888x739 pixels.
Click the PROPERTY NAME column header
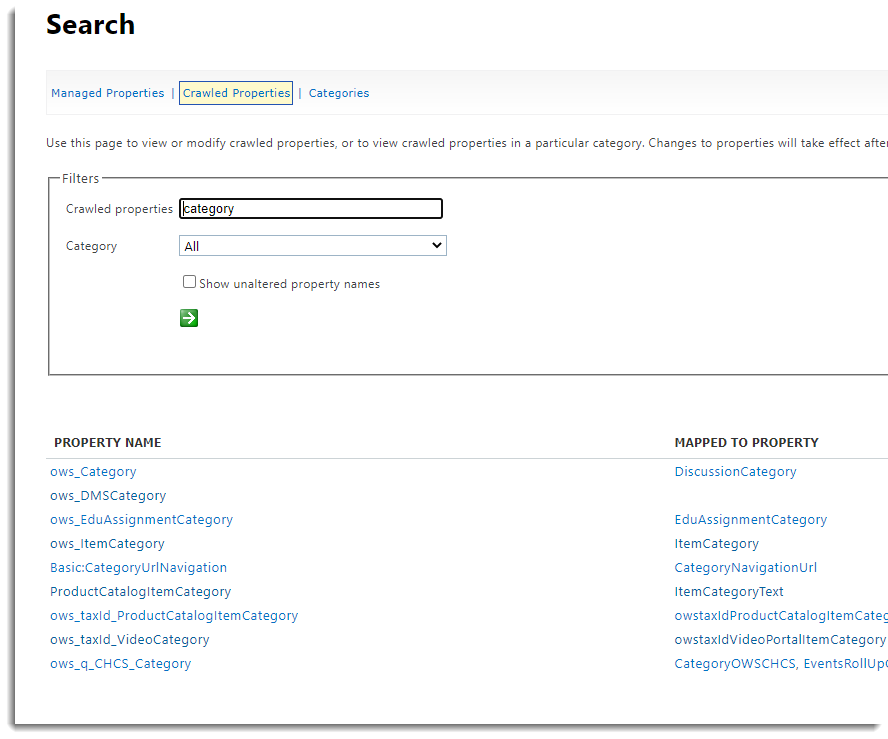click(x=108, y=443)
